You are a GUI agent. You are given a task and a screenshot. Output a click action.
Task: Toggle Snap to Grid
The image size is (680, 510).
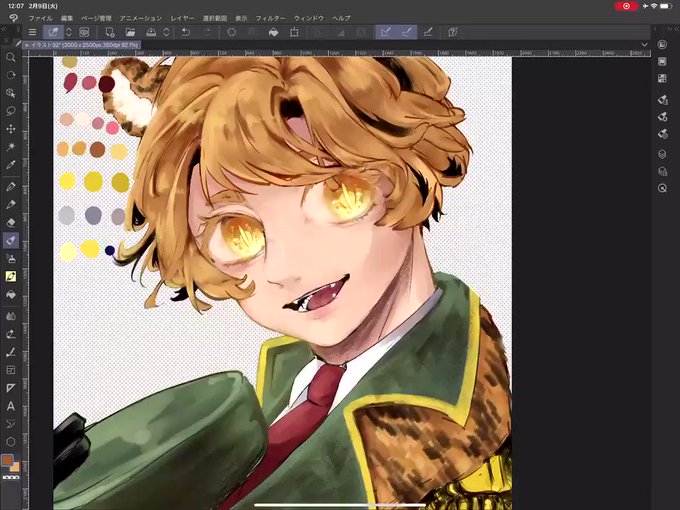[x=428, y=32]
